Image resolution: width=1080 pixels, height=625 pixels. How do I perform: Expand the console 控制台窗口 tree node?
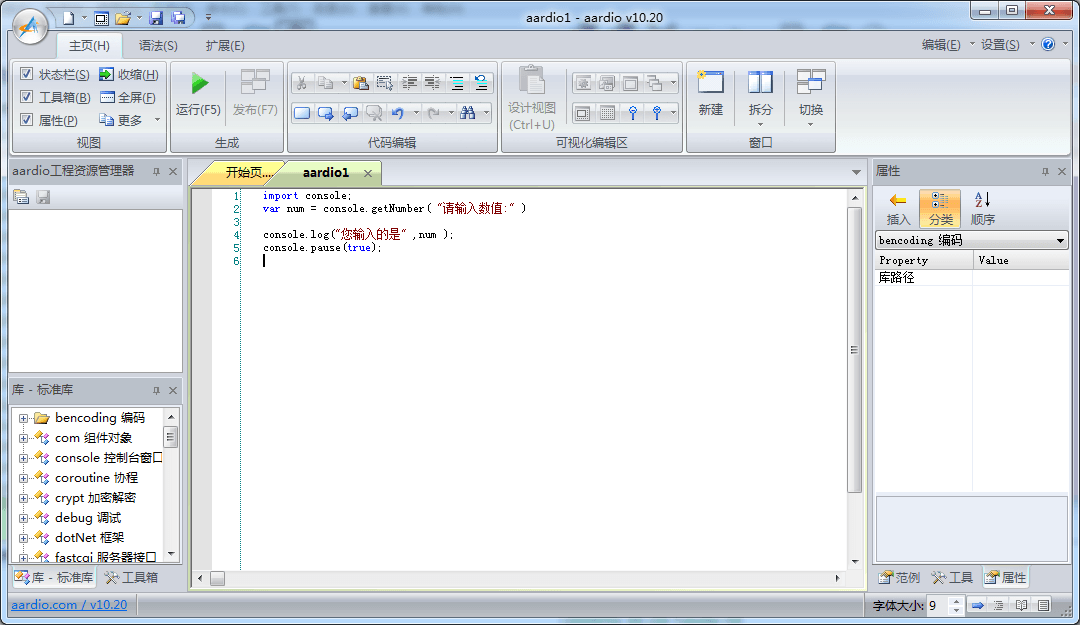[23, 458]
